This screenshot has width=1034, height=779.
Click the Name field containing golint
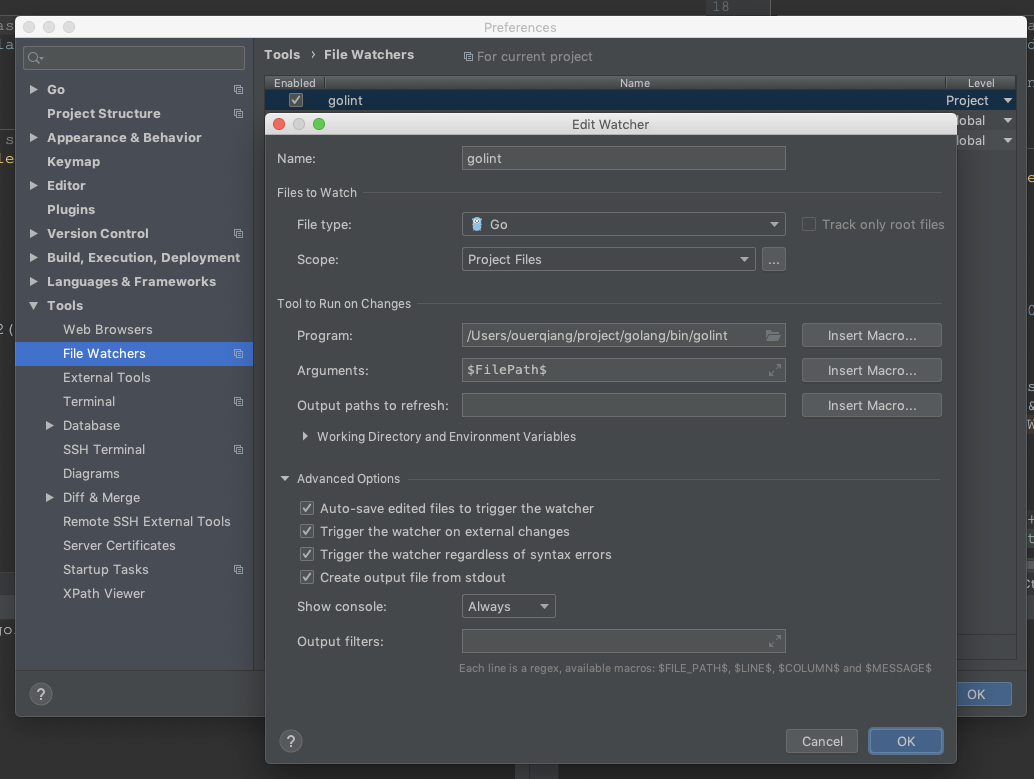tap(624, 158)
